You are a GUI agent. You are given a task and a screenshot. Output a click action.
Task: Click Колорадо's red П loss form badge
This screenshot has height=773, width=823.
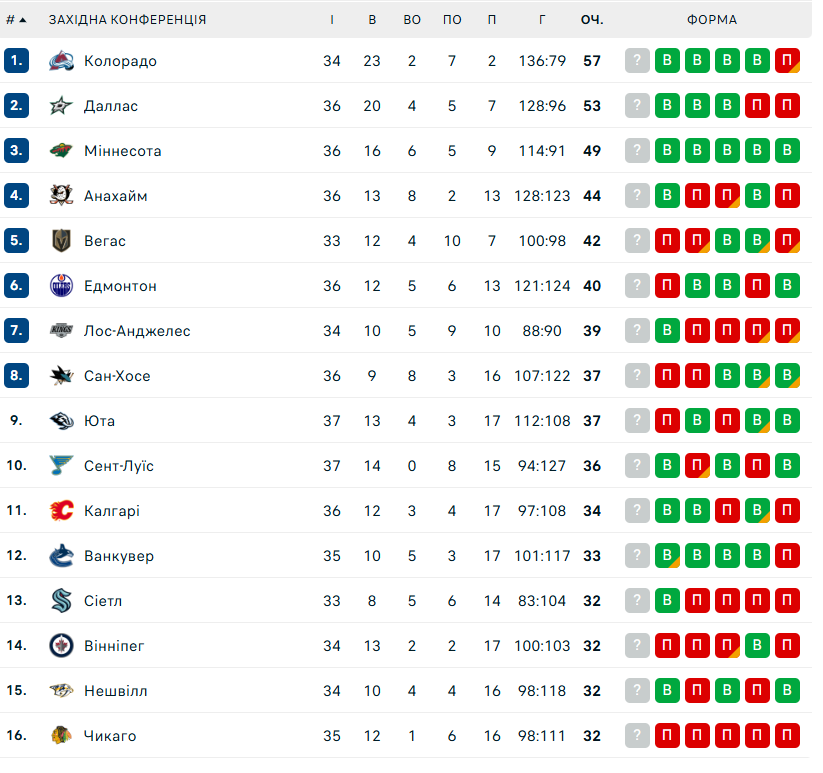point(788,61)
